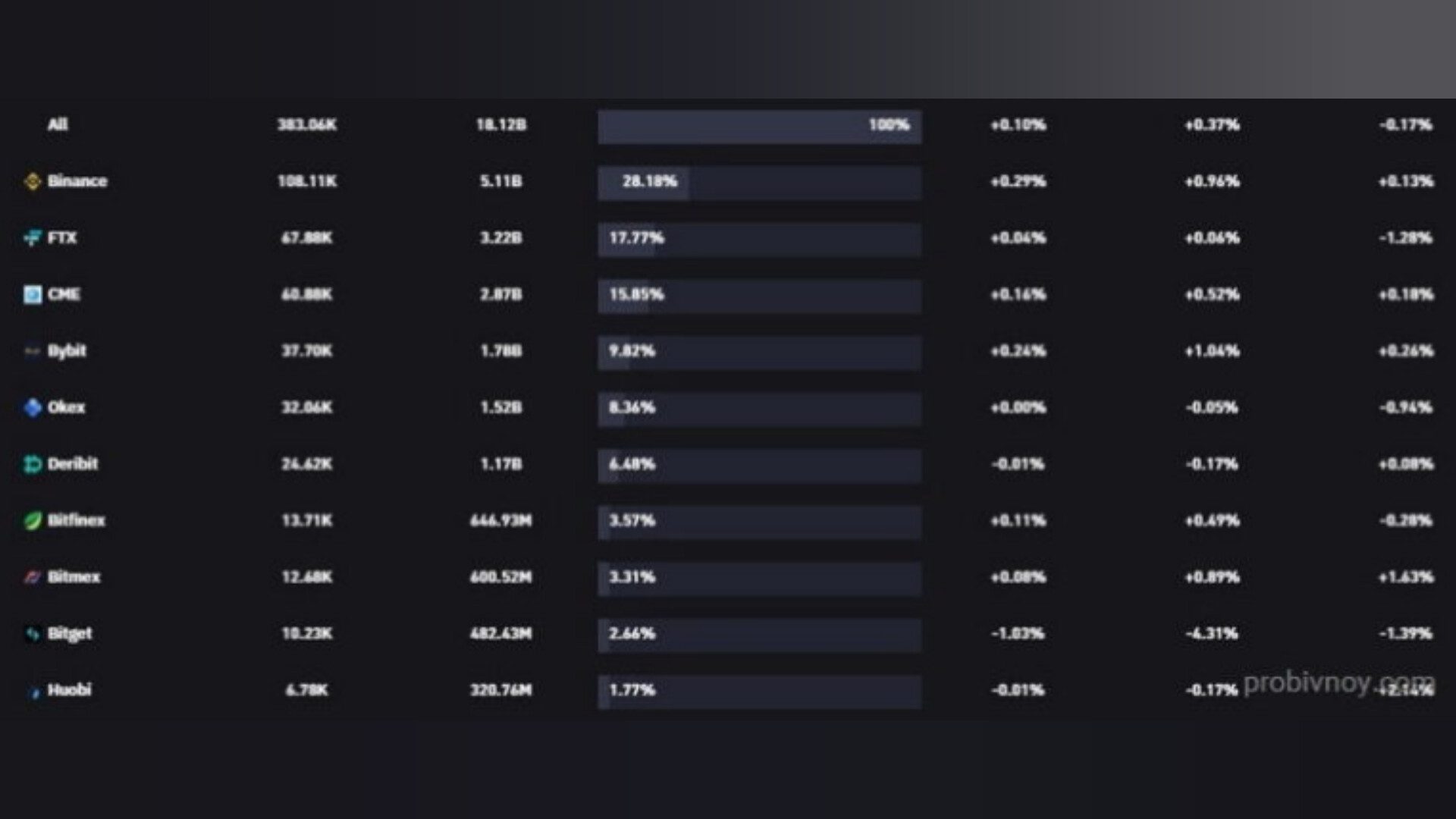
Task: Click the 100% share bar for All
Action: [759, 126]
